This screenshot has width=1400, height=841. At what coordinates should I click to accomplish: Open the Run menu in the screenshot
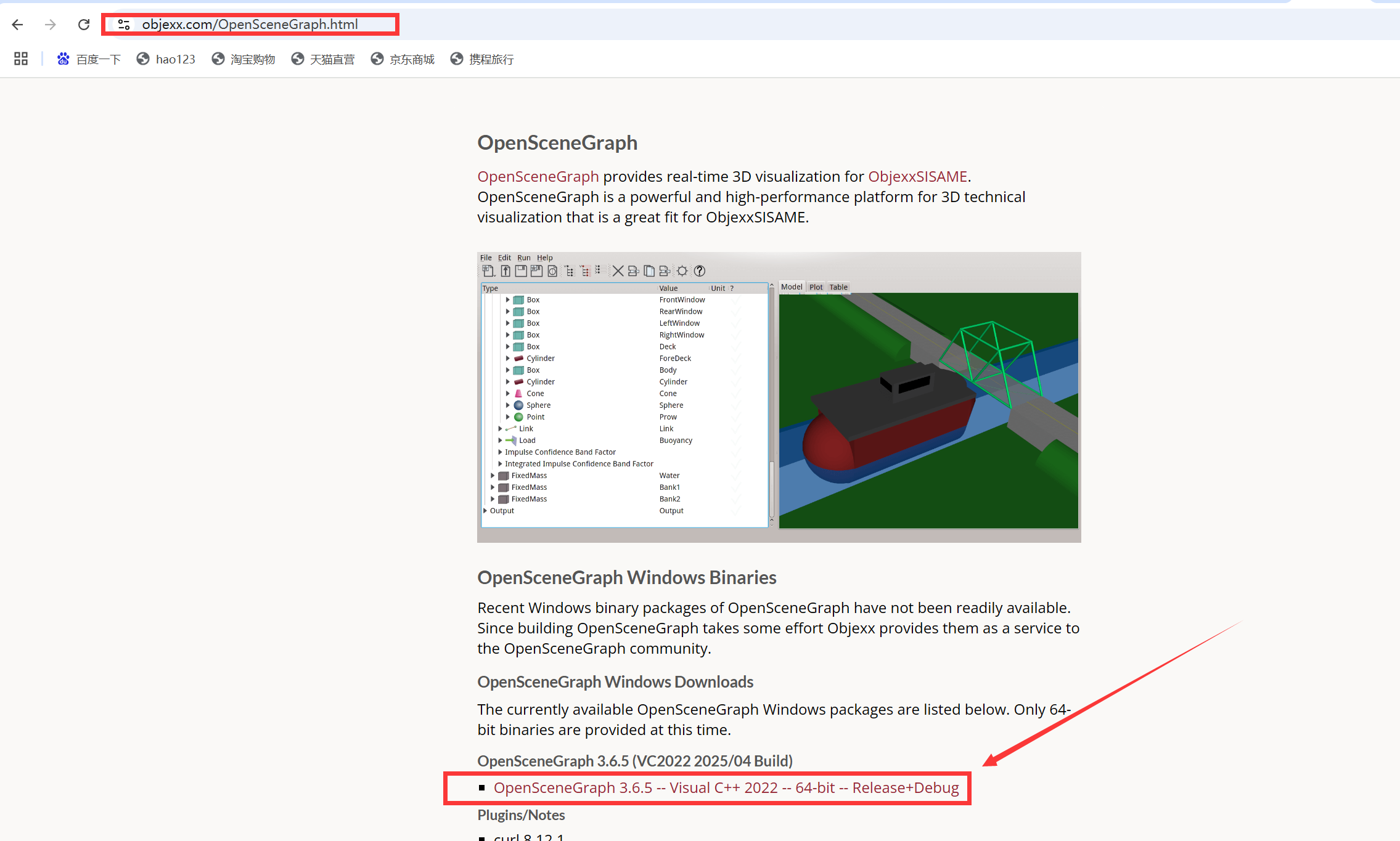[x=523, y=258]
